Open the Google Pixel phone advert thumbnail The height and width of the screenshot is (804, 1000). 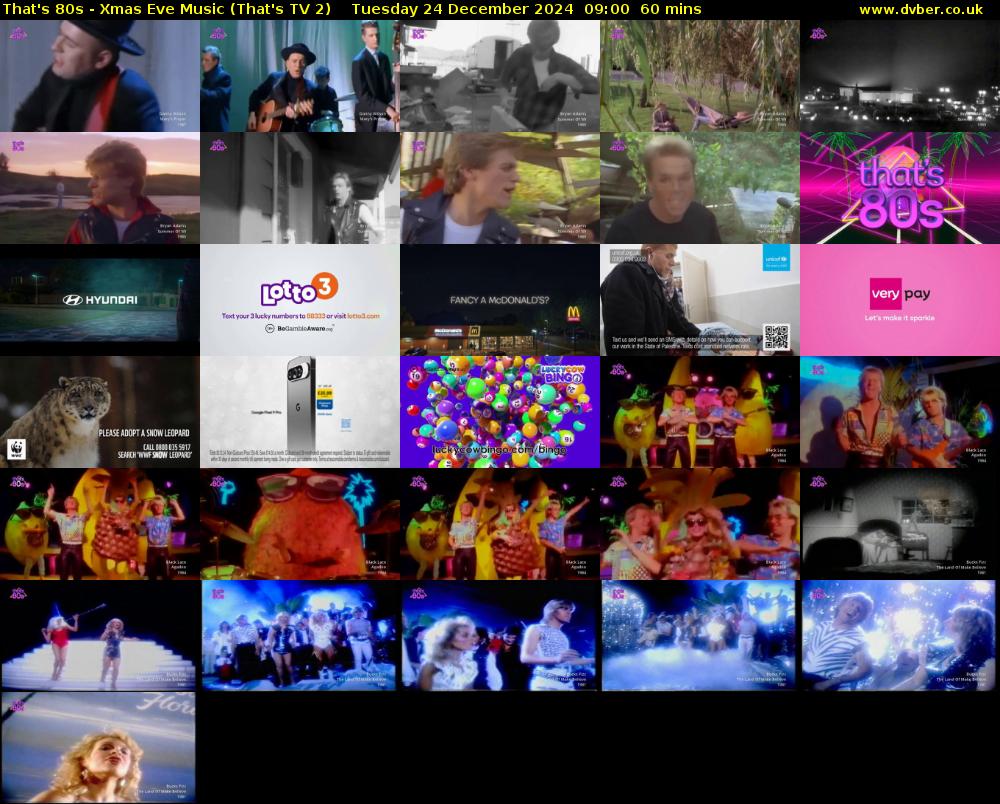coord(300,412)
